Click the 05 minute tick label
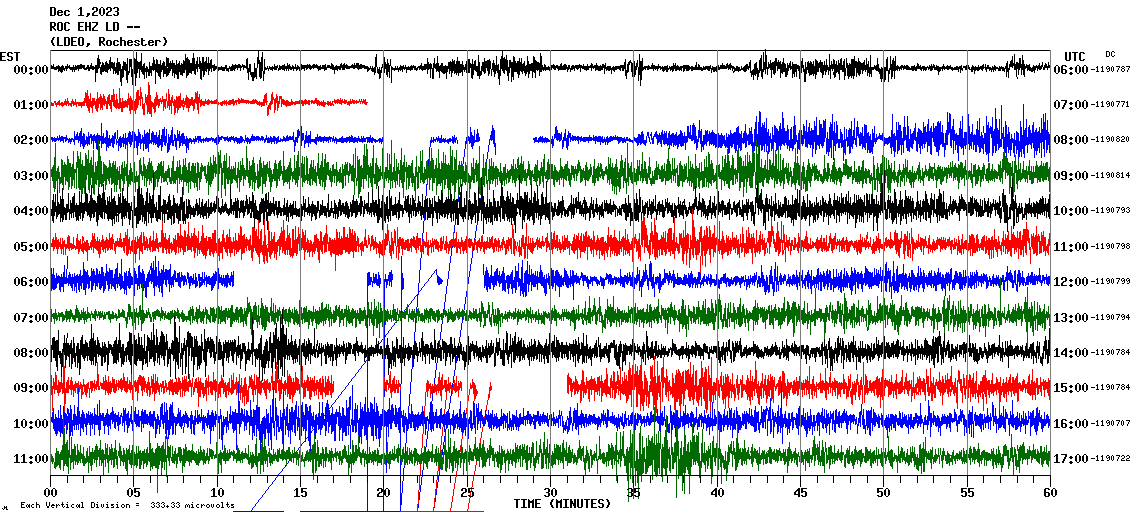 (133, 493)
